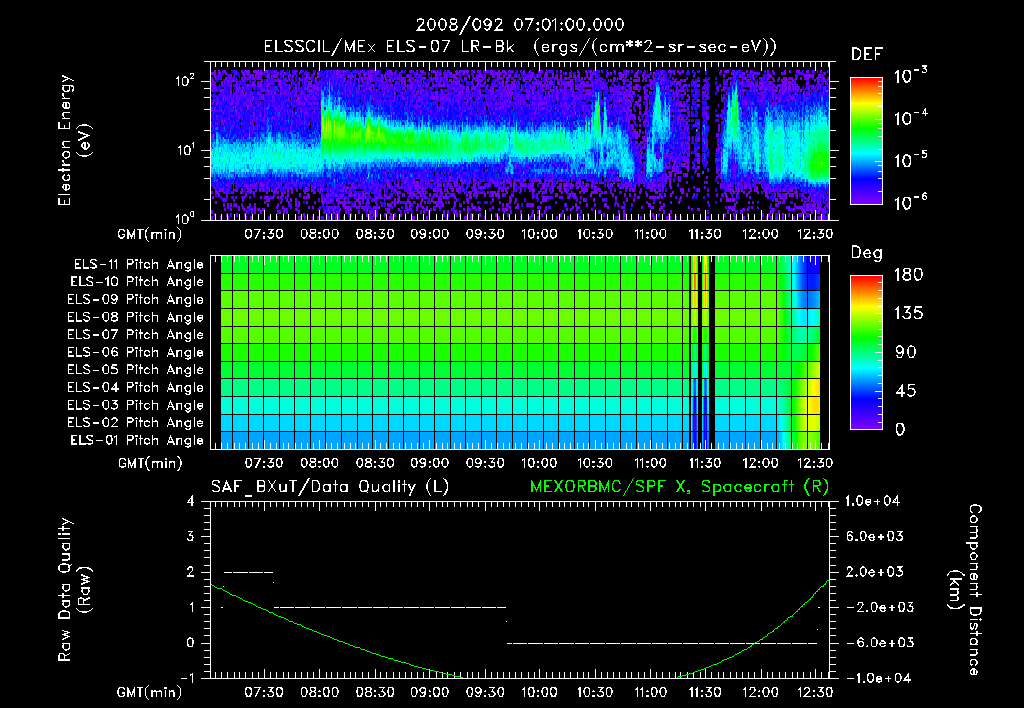
Task: Click the Raw Data Quality (Raw) axis label
Action: [74, 590]
